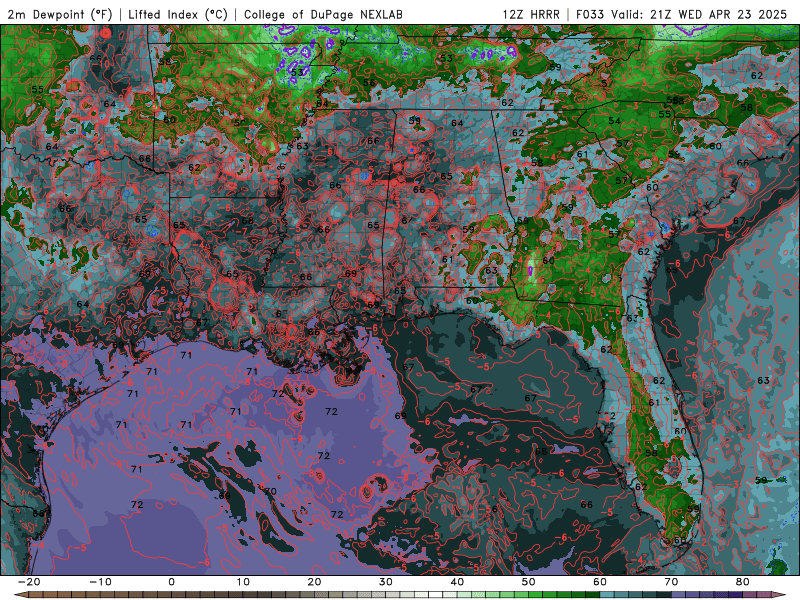Click the 20 label on the color scale
Image resolution: width=800 pixels, height=600 pixels.
(314, 582)
